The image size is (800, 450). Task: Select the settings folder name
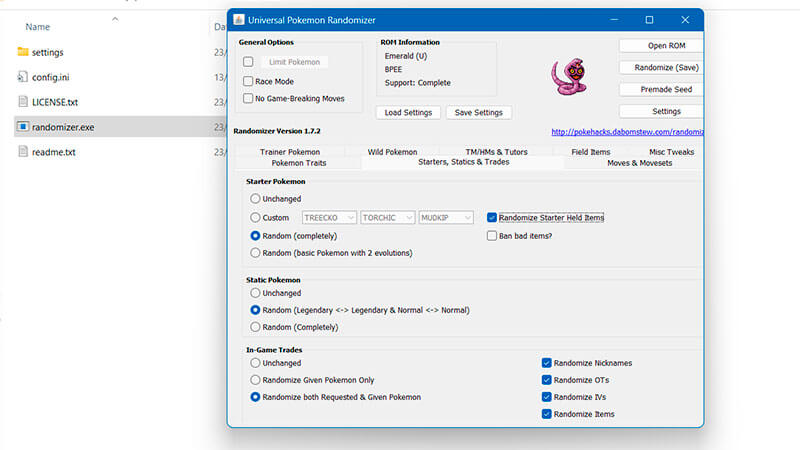coord(47,52)
